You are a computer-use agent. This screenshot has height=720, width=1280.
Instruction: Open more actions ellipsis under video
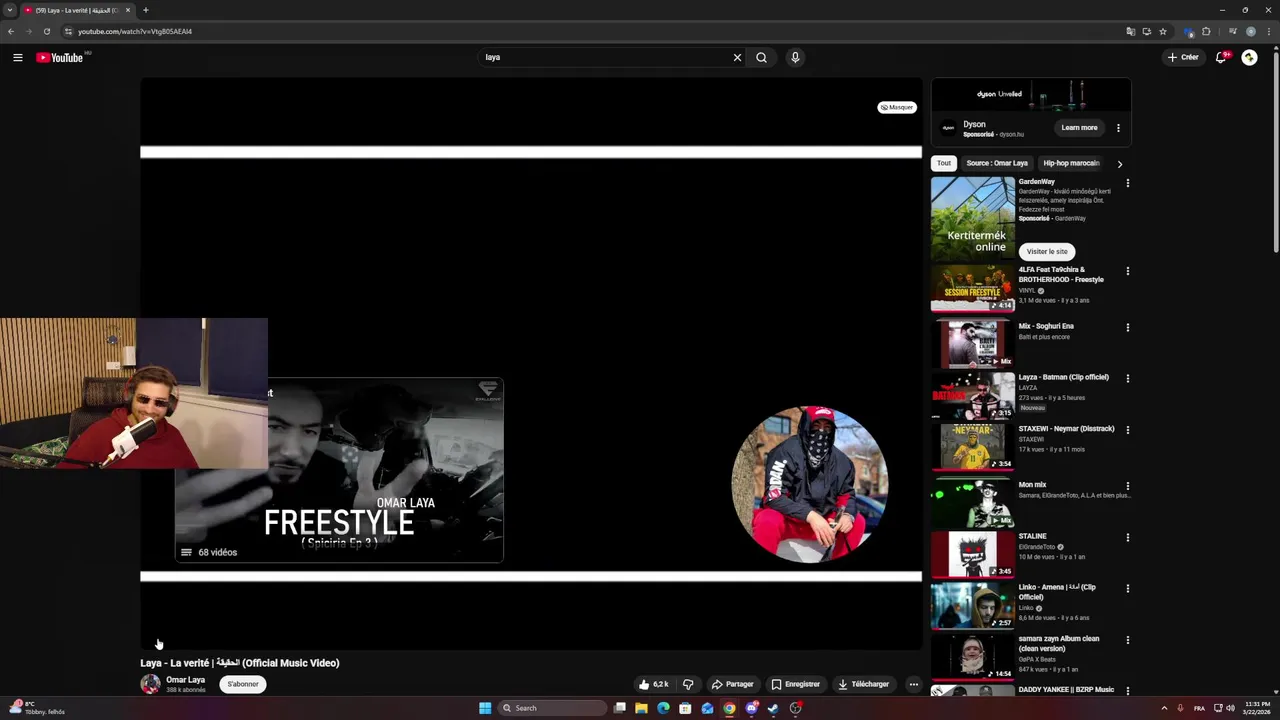click(x=913, y=684)
